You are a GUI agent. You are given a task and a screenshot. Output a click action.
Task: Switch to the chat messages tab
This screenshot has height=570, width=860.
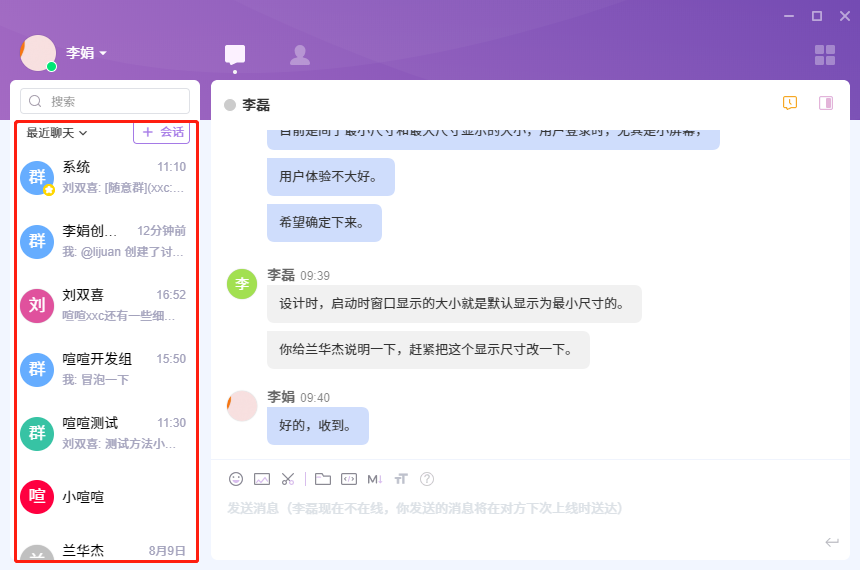[x=235, y=54]
